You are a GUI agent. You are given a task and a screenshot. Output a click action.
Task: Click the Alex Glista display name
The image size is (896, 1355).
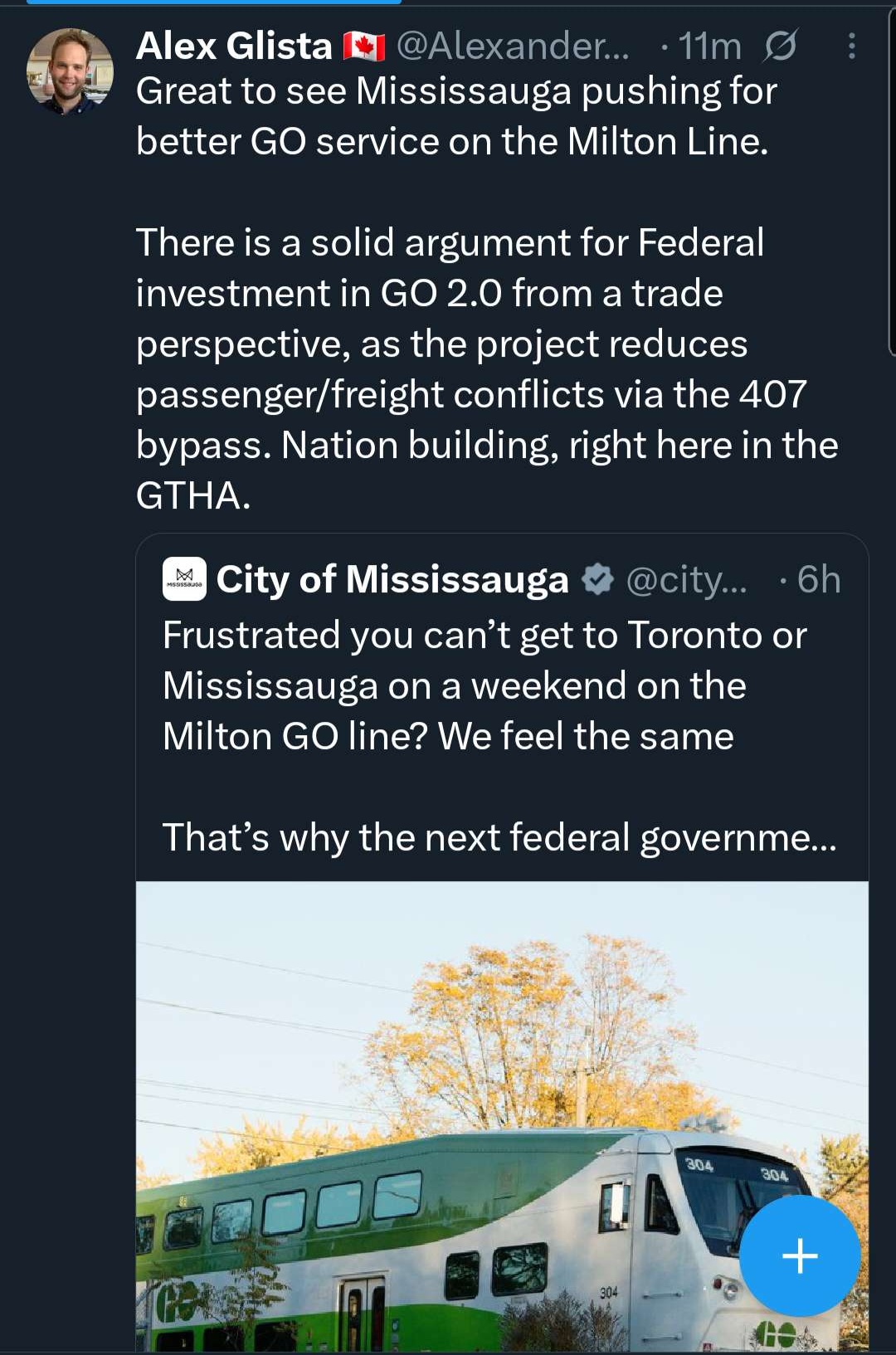[x=234, y=46]
